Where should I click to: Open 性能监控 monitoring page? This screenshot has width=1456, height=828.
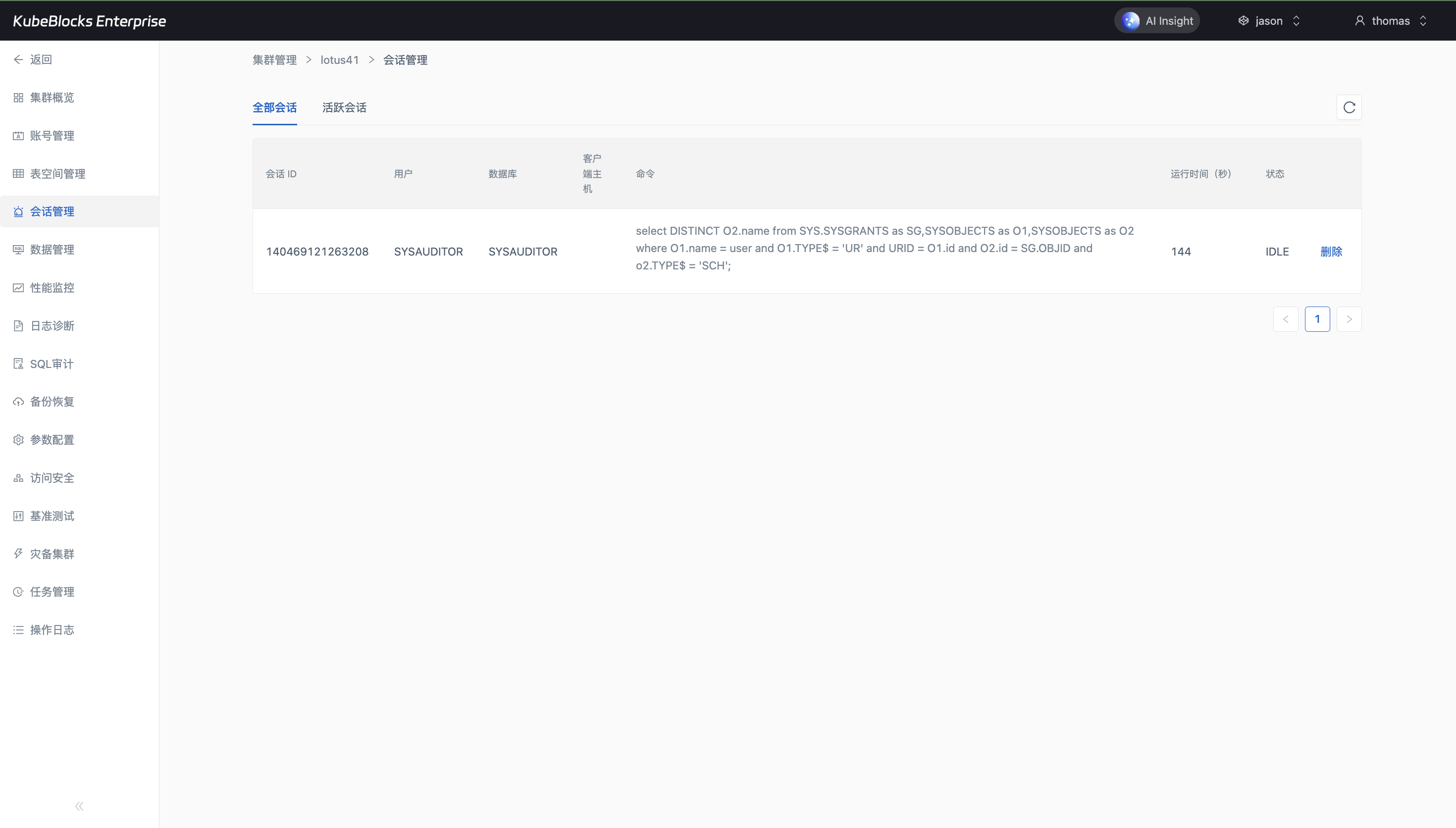coord(52,288)
